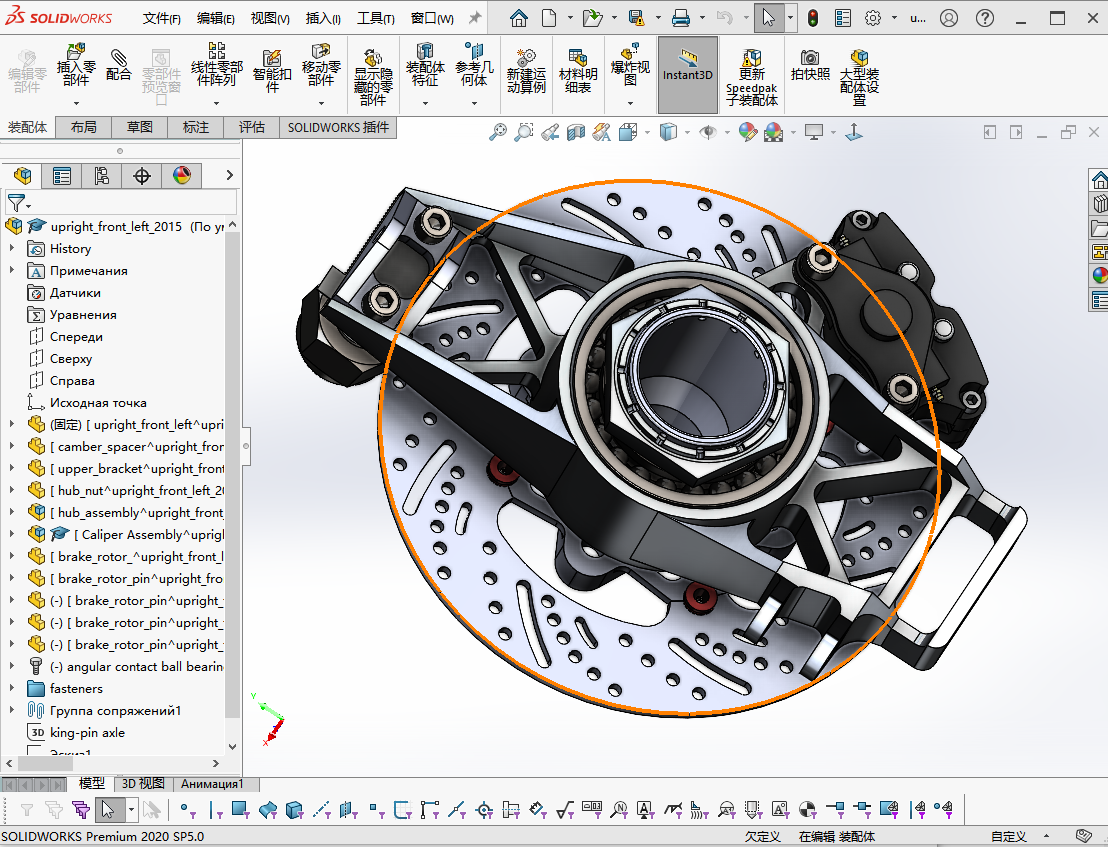Viewport: 1108px width, 847px height.
Task: Open Assembly Features (装配体特征) tool
Action: coord(425,65)
